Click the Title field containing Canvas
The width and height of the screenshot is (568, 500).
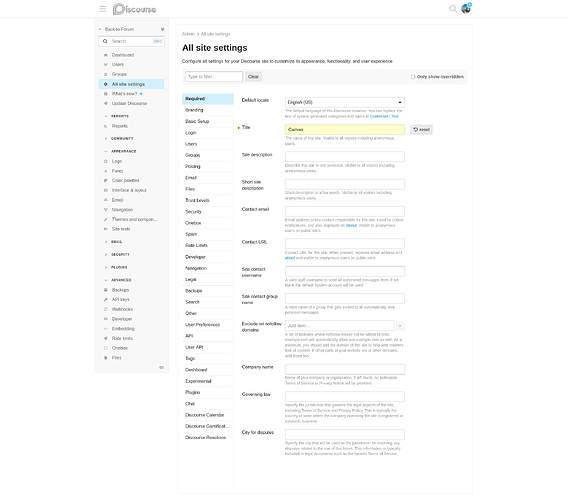pos(345,130)
